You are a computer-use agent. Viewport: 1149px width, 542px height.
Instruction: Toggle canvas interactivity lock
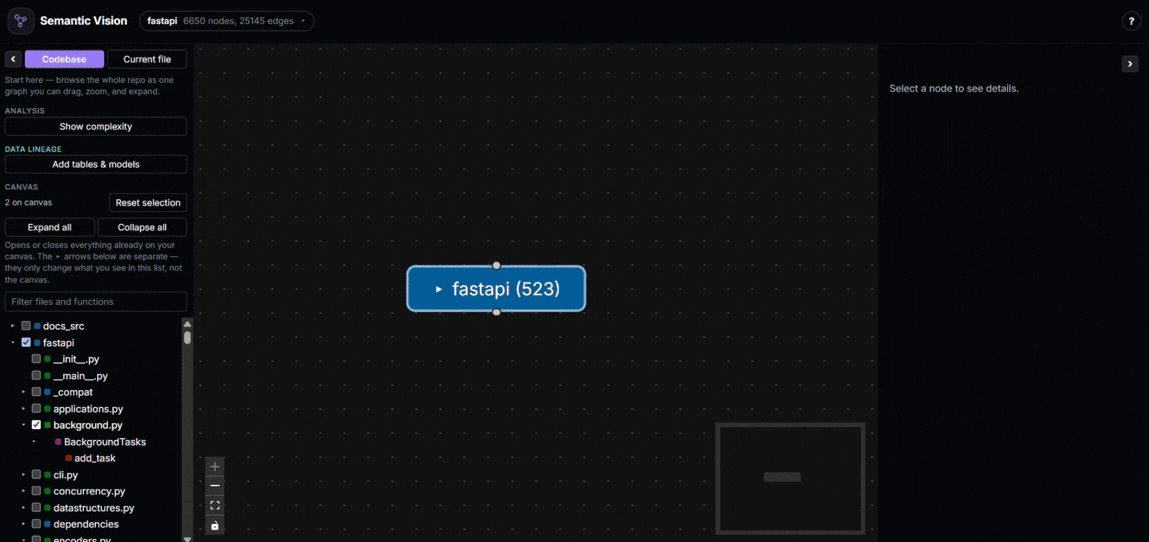click(215, 525)
